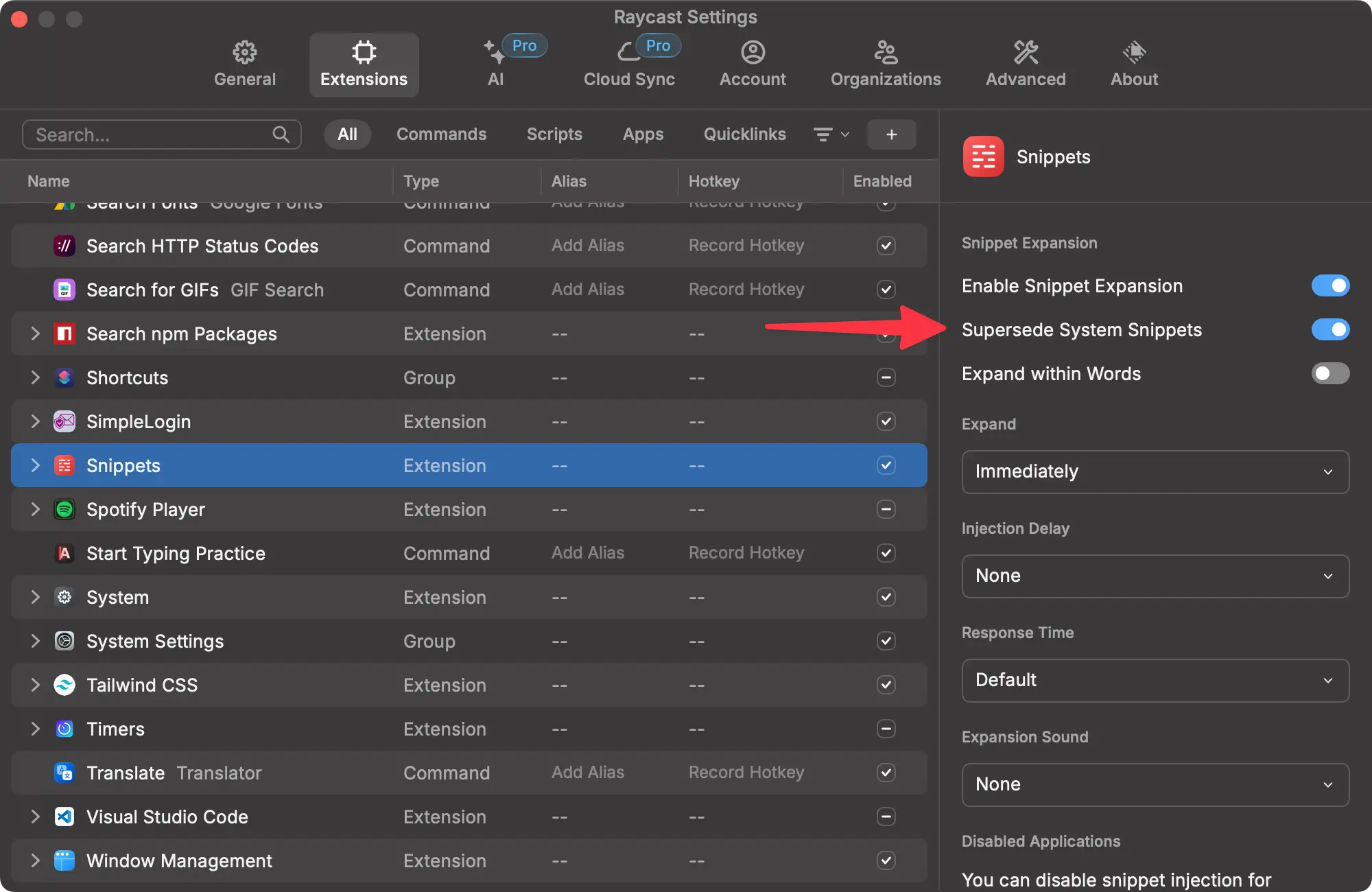Click the large Snippets header icon
Image resolution: width=1372 pixels, height=892 pixels.
tap(983, 156)
